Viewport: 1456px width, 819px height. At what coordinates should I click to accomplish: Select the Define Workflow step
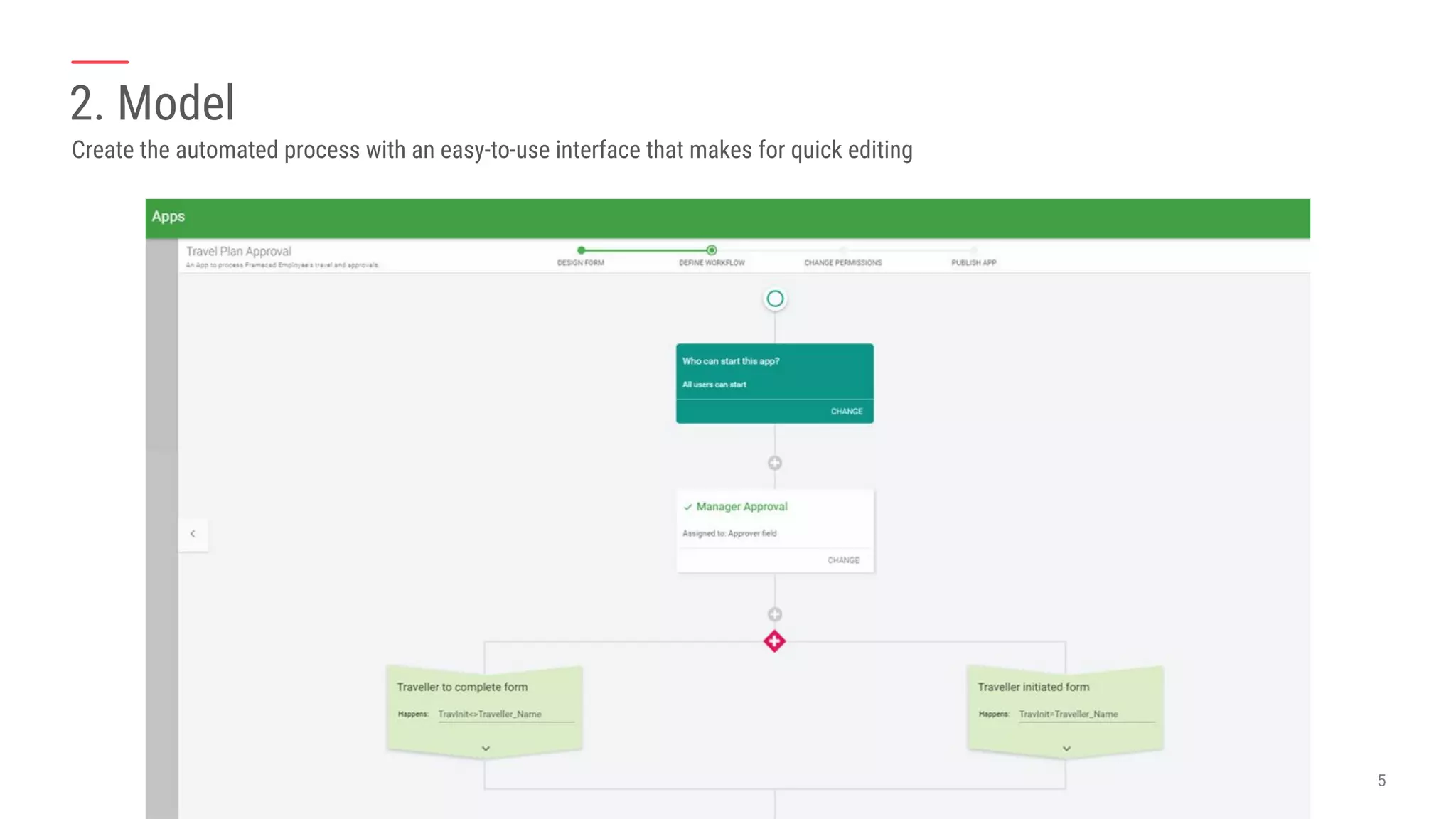coord(712,262)
